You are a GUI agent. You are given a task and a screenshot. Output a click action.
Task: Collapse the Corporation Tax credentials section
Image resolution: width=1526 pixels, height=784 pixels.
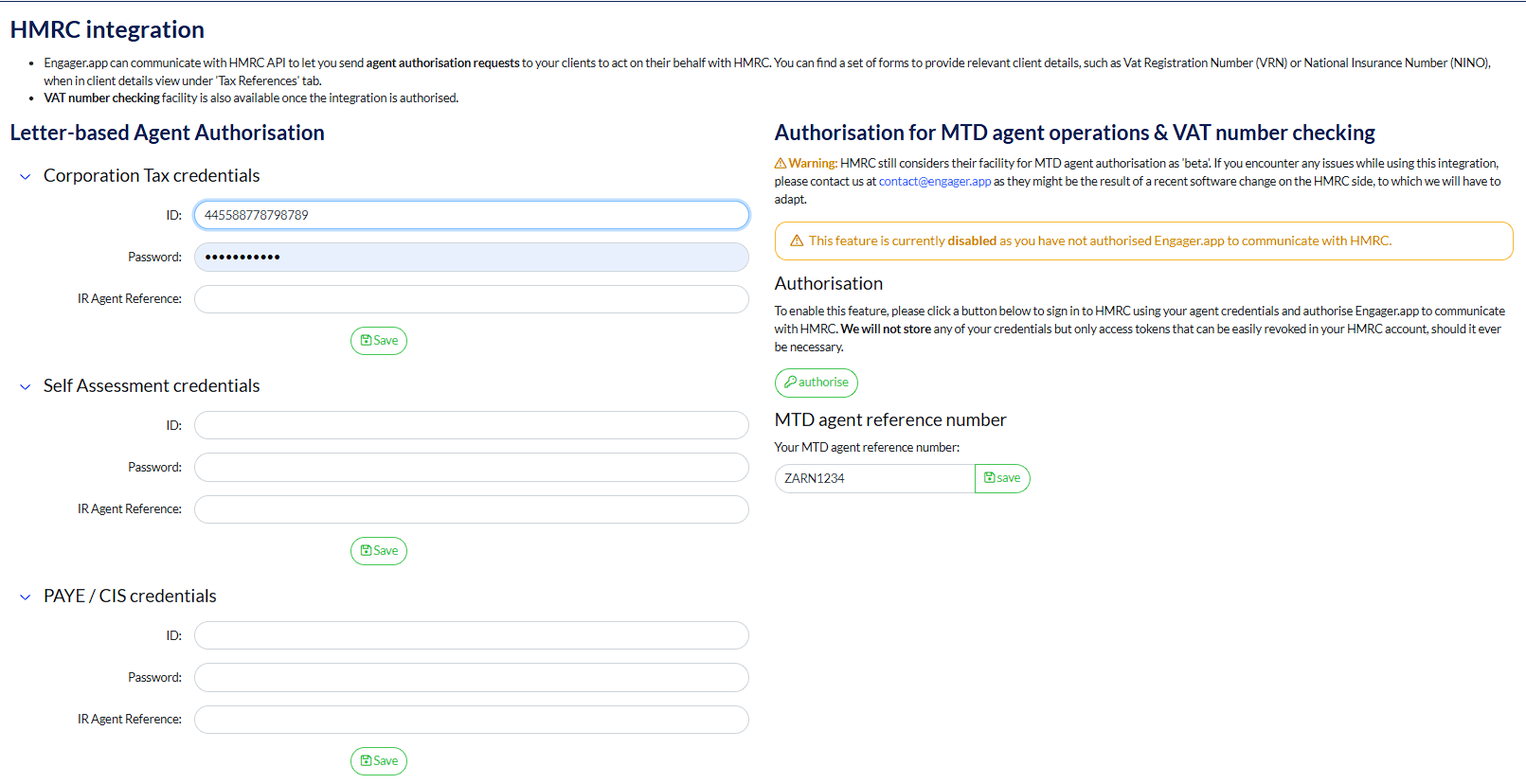(26, 177)
